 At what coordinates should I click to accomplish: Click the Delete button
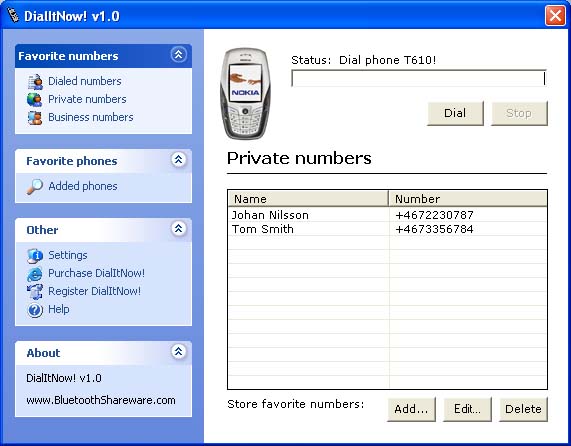tap(523, 409)
